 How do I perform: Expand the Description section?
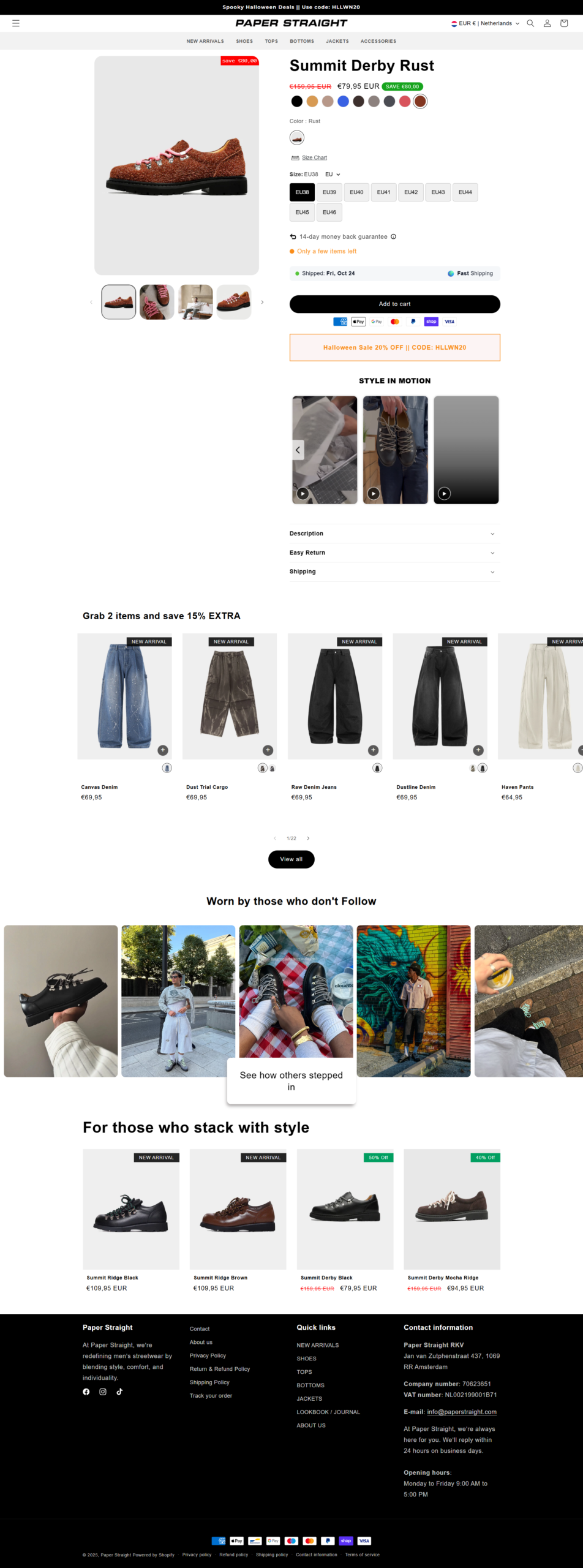(x=395, y=533)
